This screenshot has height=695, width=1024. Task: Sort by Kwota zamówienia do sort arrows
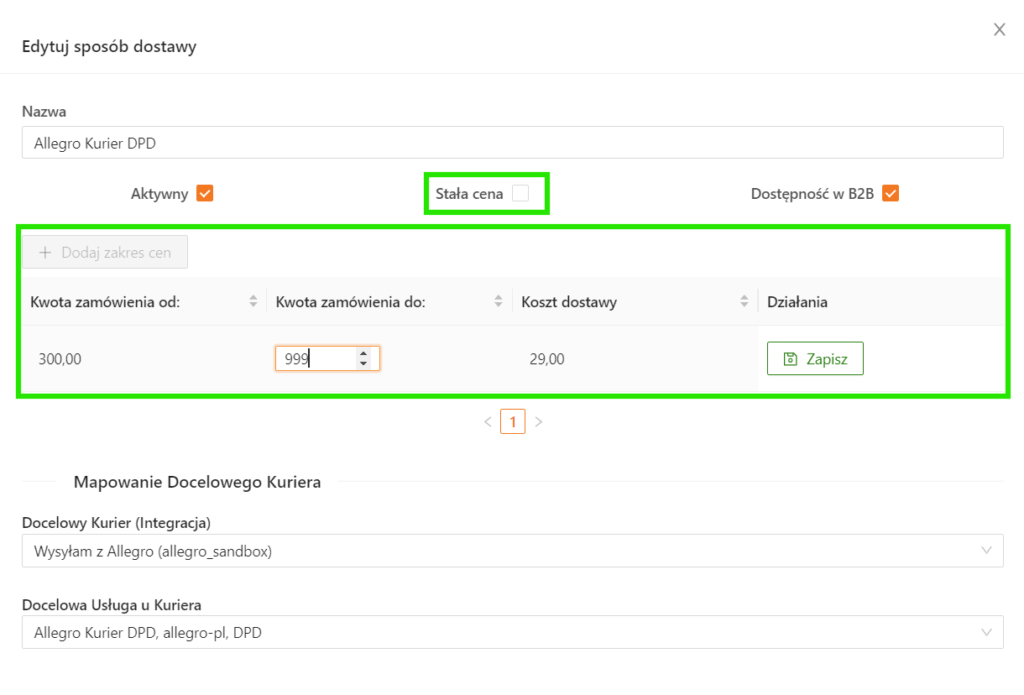click(498, 301)
